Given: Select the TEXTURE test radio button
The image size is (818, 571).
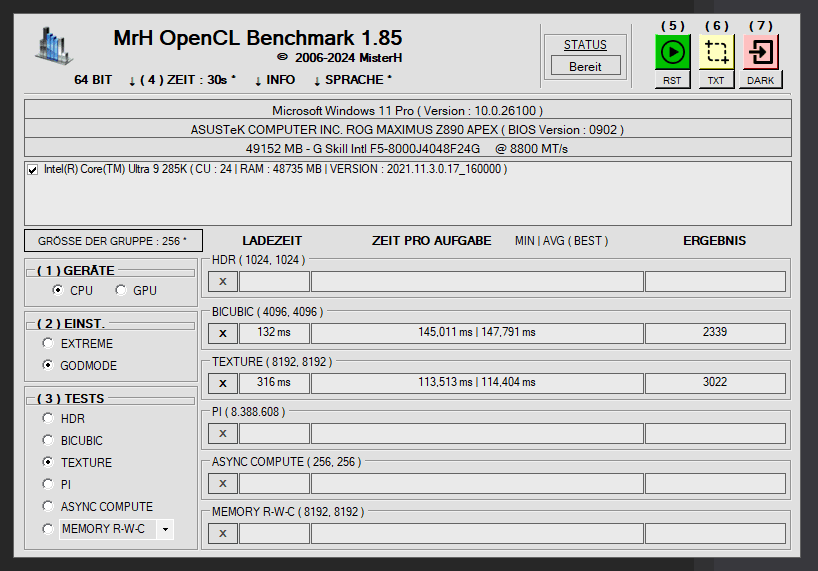Looking at the screenshot, I should pyautogui.click(x=48, y=462).
